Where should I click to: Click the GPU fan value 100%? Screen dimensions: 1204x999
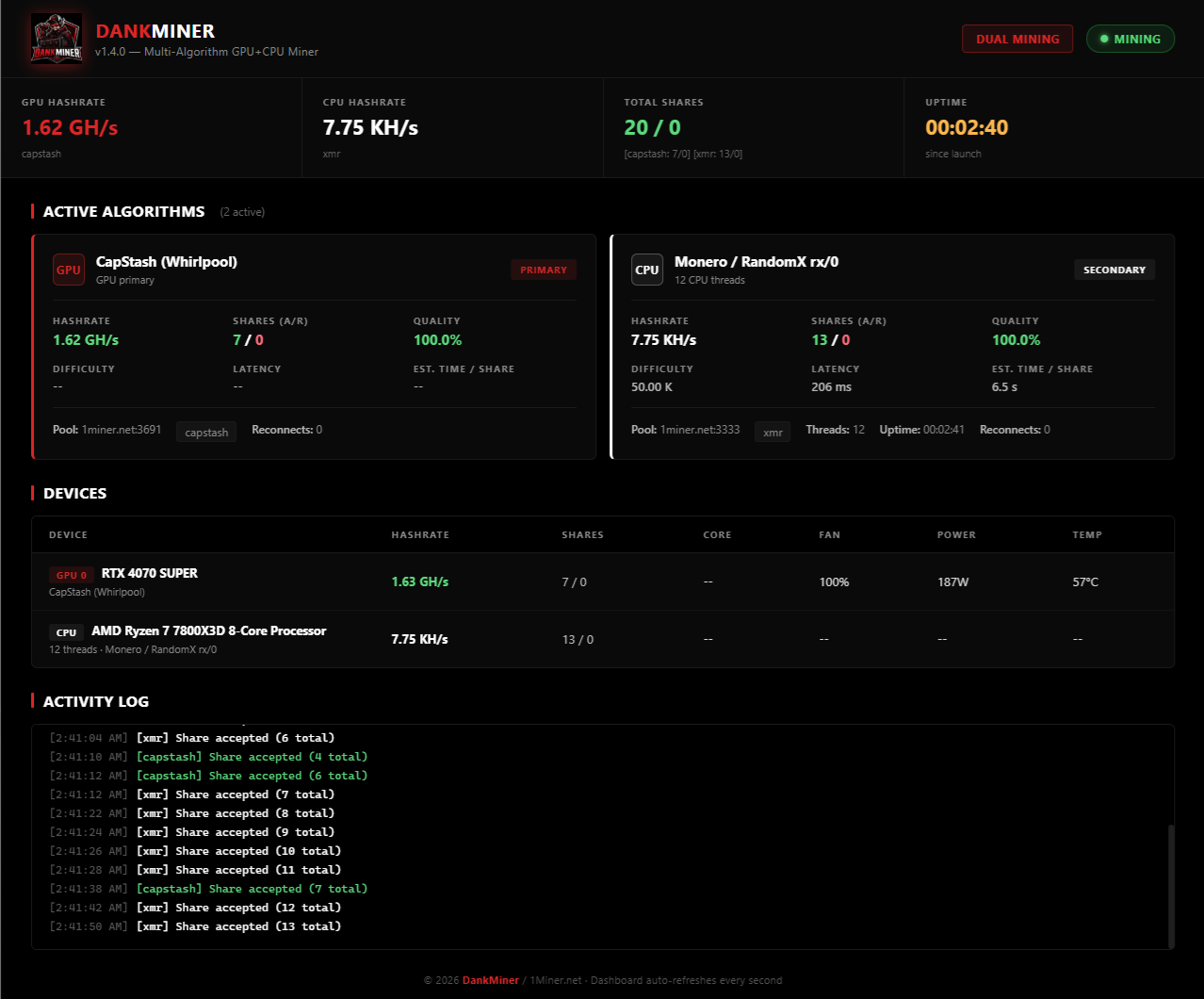tap(834, 582)
